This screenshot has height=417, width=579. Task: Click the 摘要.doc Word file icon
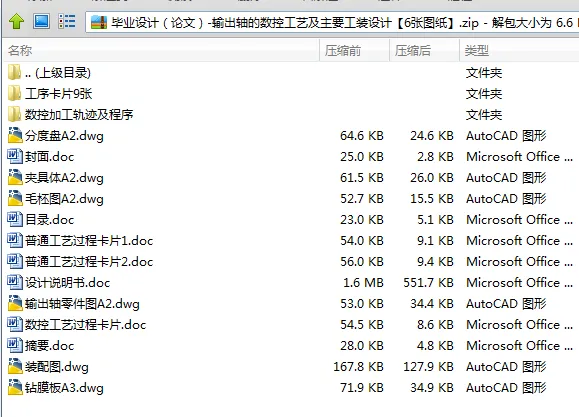(x=15, y=346)
